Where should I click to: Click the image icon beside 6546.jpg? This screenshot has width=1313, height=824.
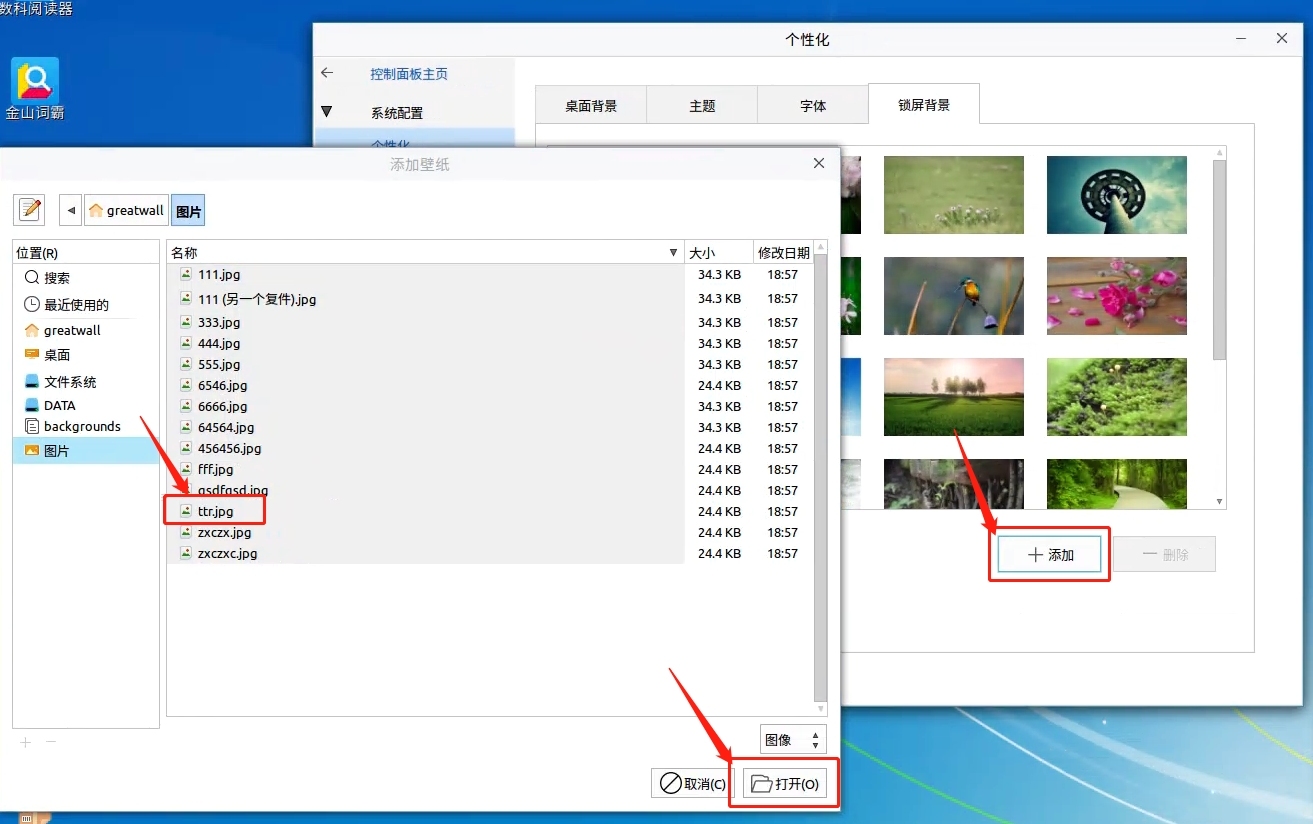pos(186,385)
